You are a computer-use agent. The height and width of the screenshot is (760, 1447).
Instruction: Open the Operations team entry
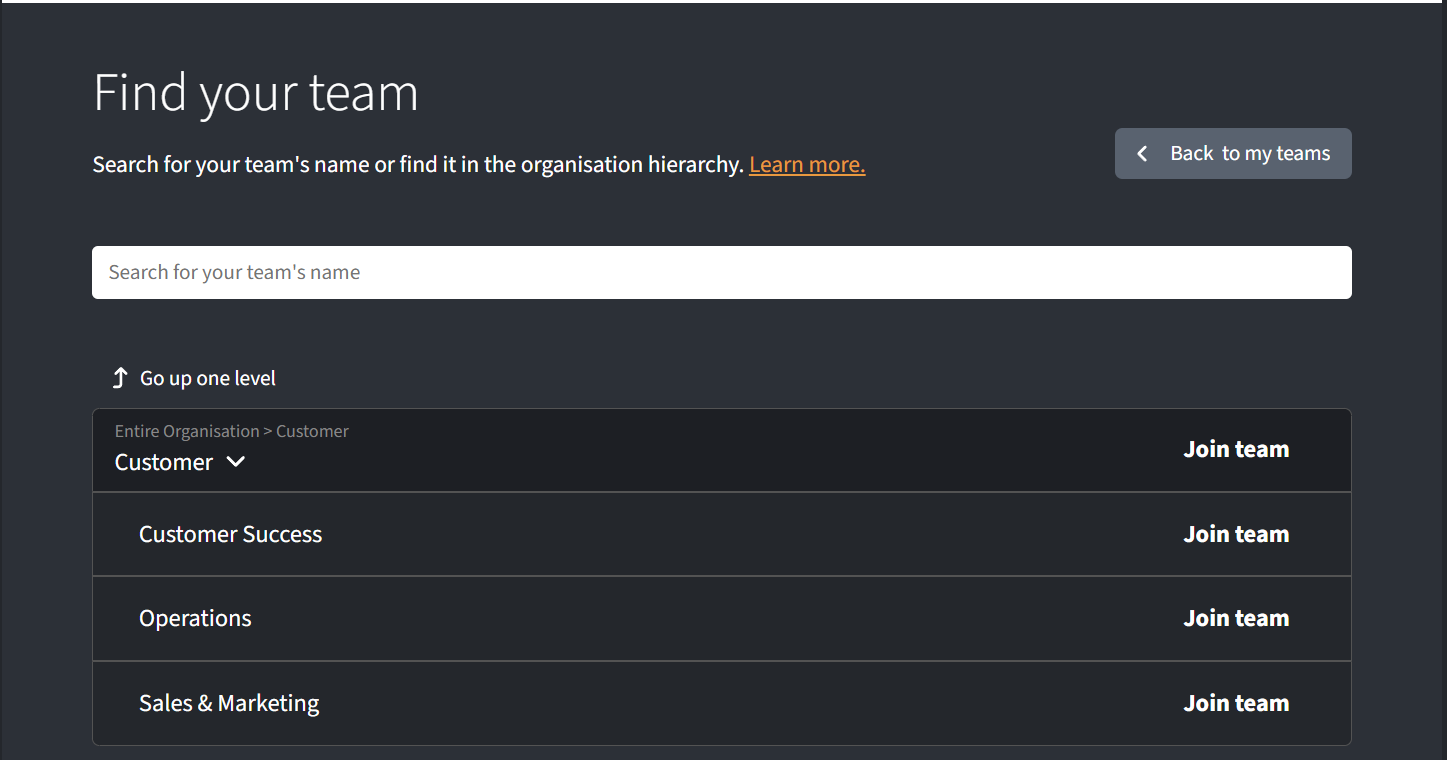pos(195,618)
